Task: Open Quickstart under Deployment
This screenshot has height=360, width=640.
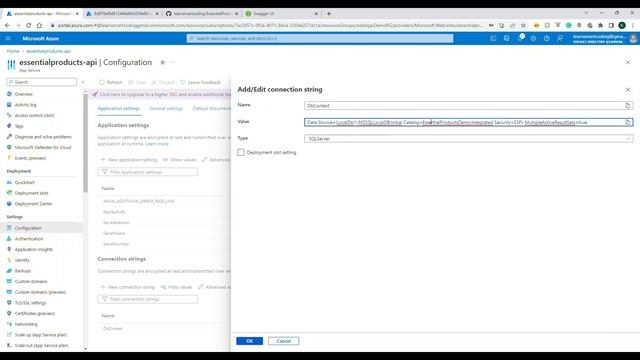Action: 24,182
